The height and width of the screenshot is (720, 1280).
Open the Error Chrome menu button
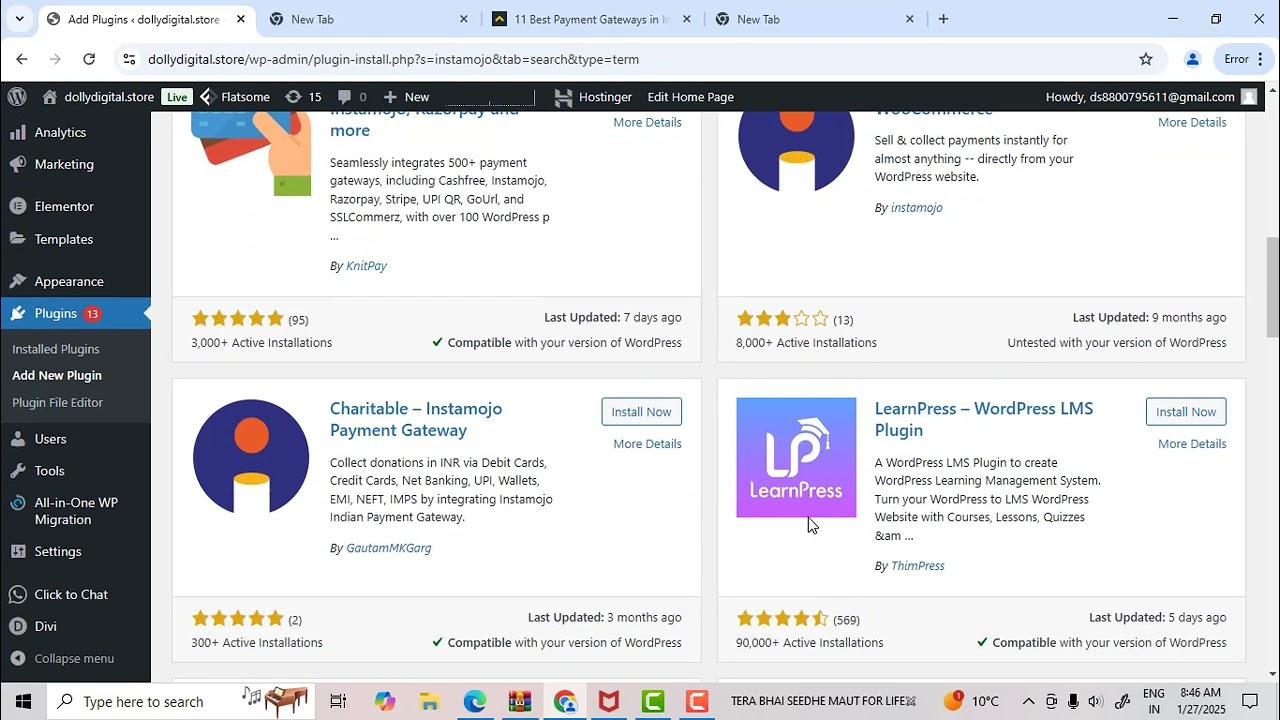[1243, 59]
